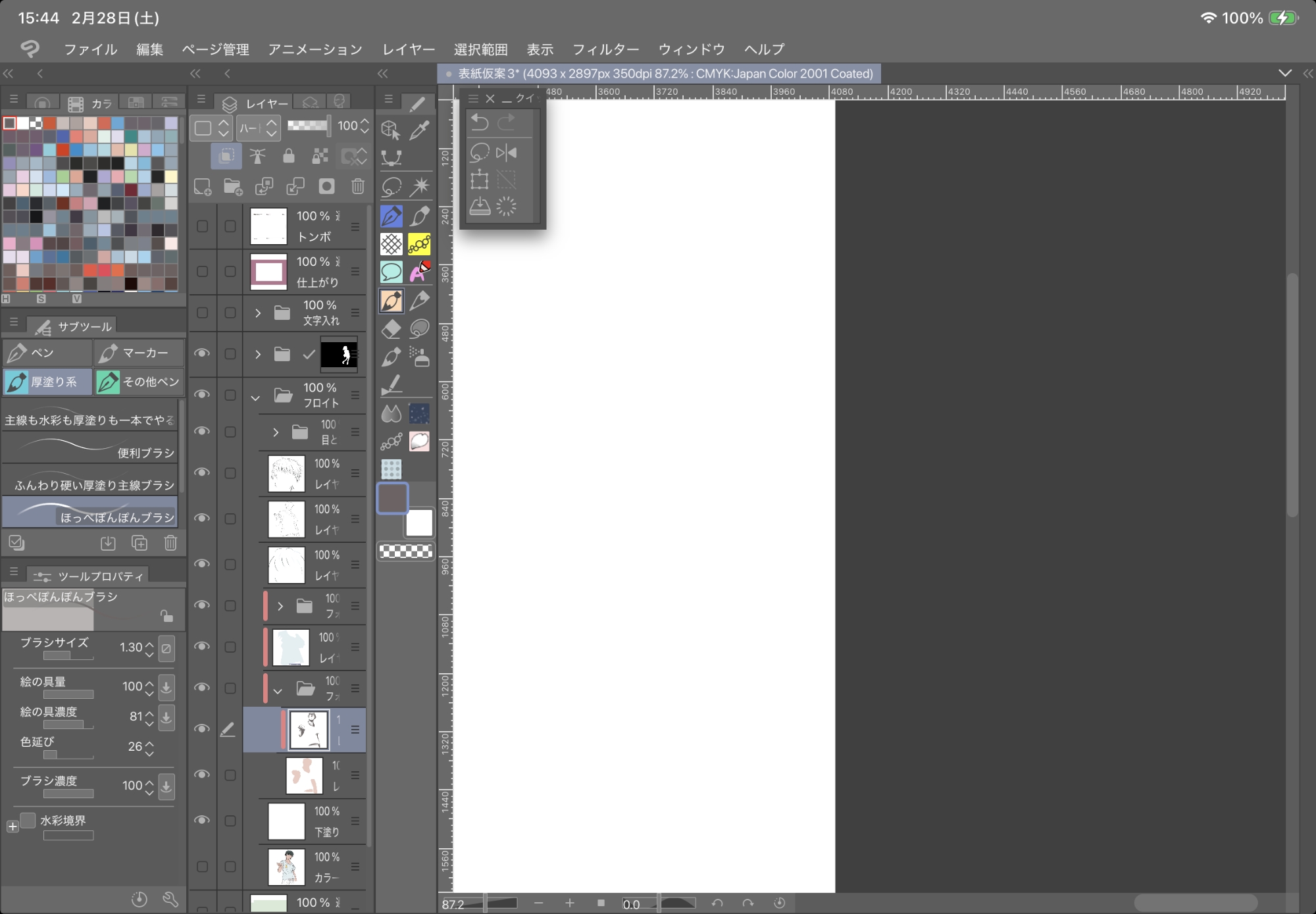Choose the マーカー sub tool group
The height and width of the screenshot is (914, 1316).
click(x=138, y=353)
